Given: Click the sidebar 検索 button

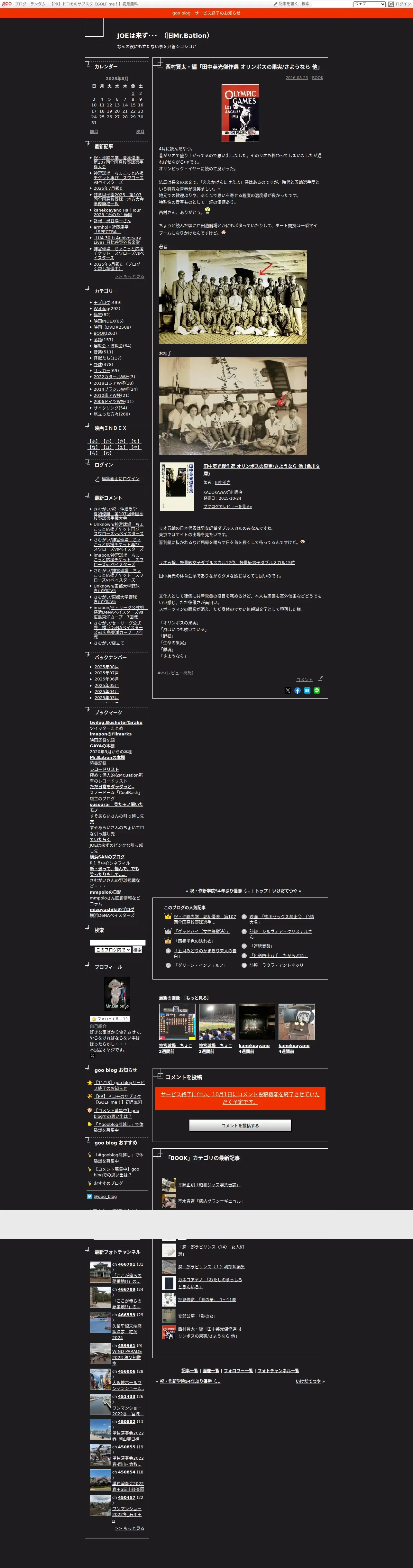Looking at the screenshot, I should [x=137, y=950].
